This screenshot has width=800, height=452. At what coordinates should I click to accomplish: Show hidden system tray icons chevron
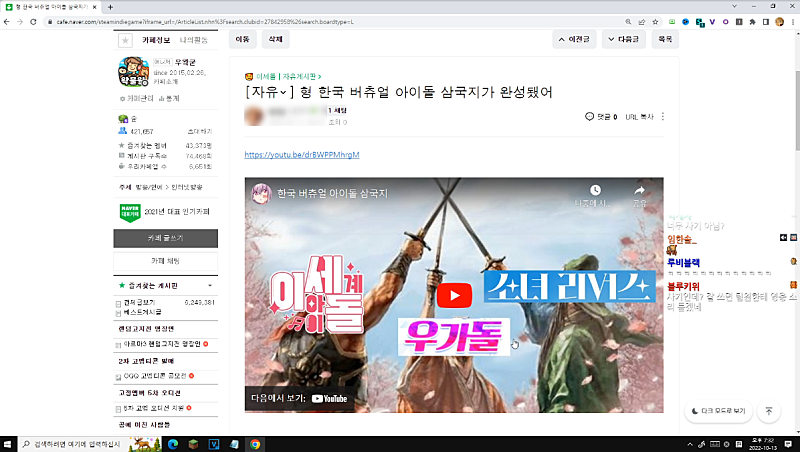pyautogui.click(x=690, y=444)
